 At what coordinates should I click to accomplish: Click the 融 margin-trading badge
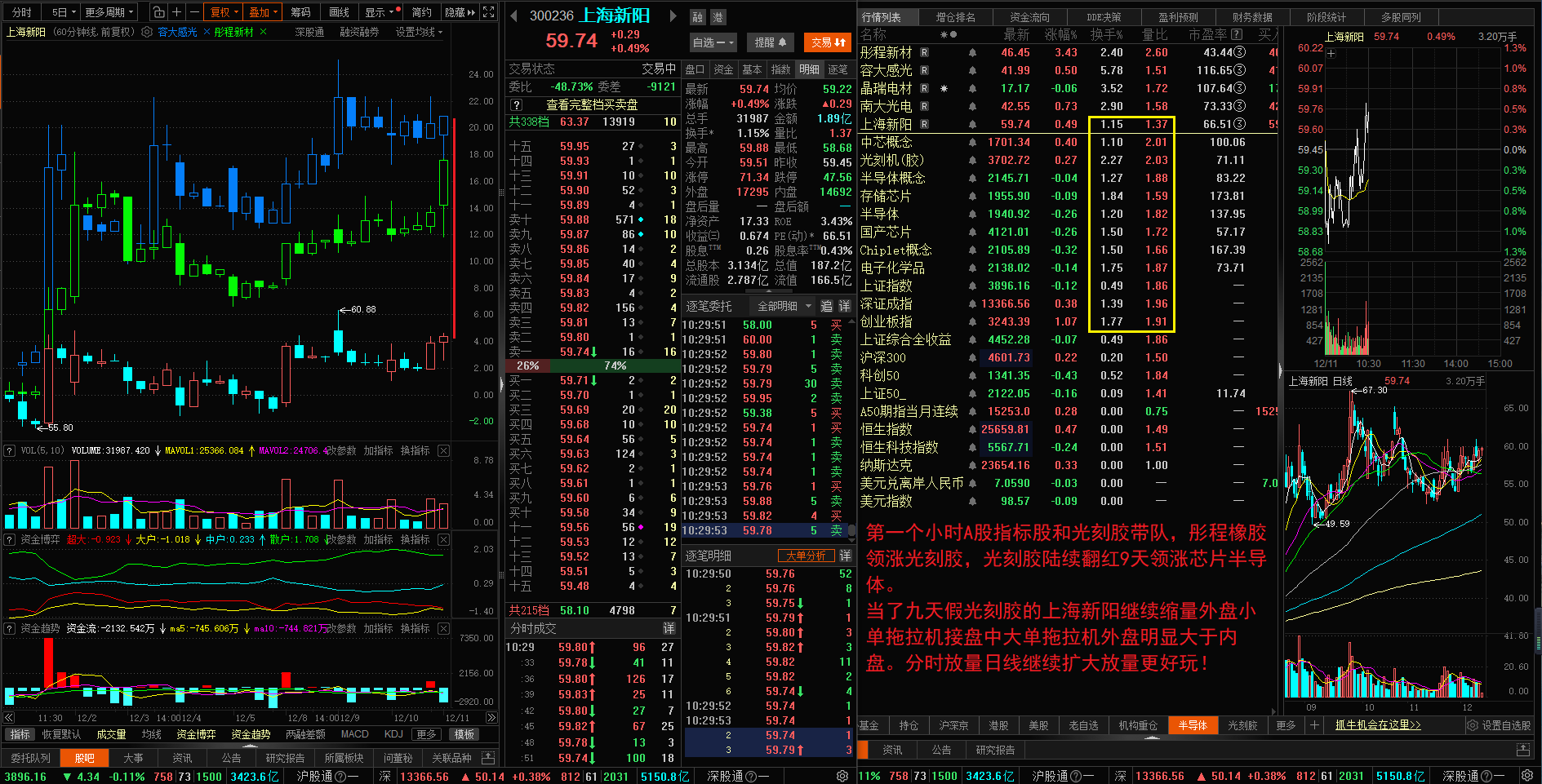click(697, 17)
